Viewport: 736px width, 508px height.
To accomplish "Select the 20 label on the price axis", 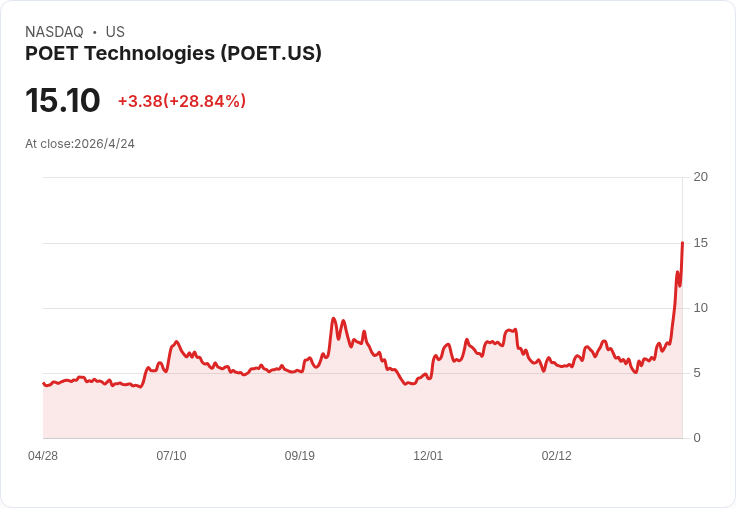I will [700, 177].
